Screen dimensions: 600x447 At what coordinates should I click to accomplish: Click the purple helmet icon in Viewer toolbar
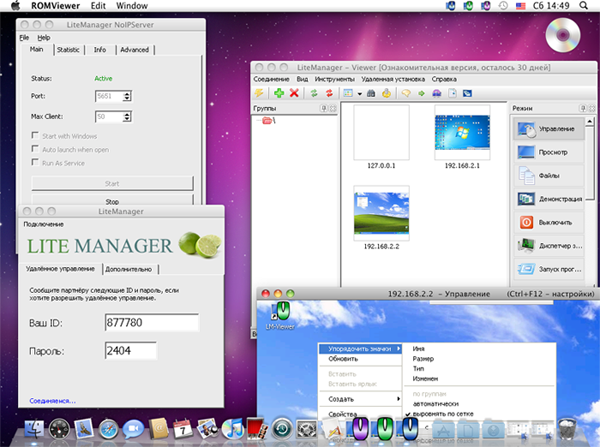click(437, 93)
